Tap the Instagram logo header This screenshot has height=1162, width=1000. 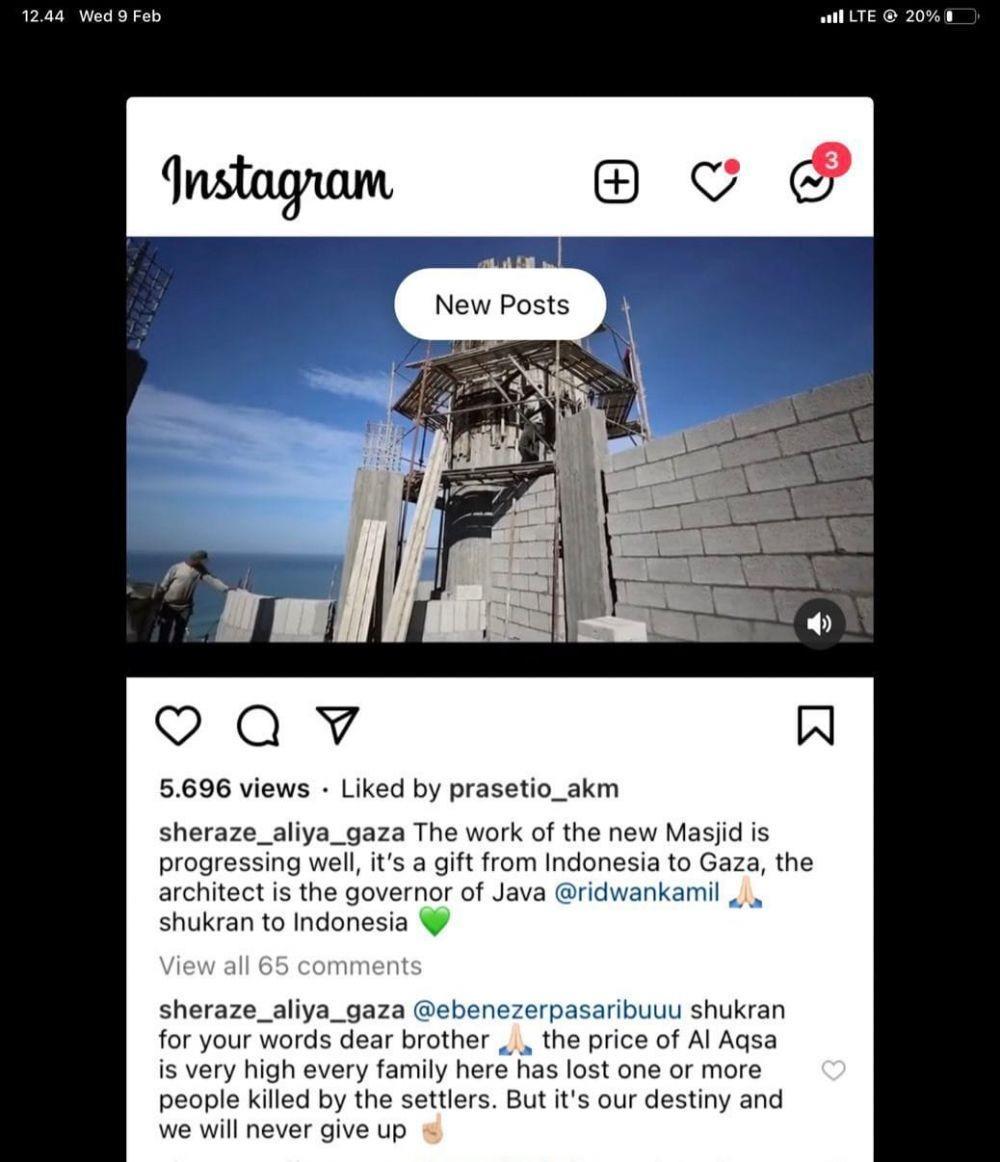coord(277,182)
